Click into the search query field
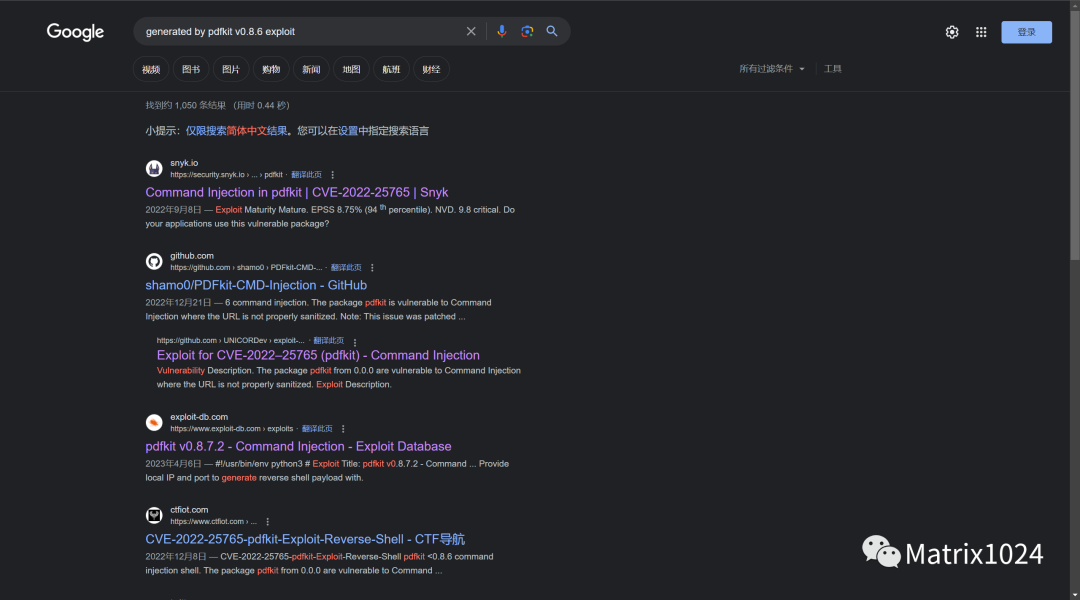The height and width of the screenshot is (600, 1080). coord(300,32)
